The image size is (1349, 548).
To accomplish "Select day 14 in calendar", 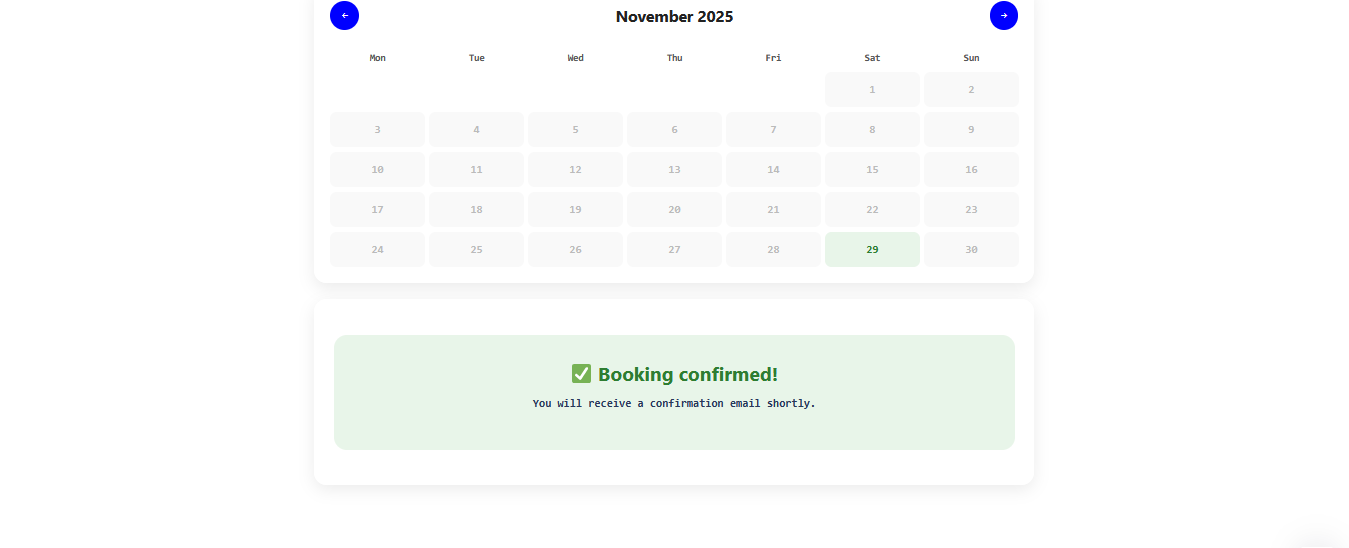I will click(x=773, y=169).
